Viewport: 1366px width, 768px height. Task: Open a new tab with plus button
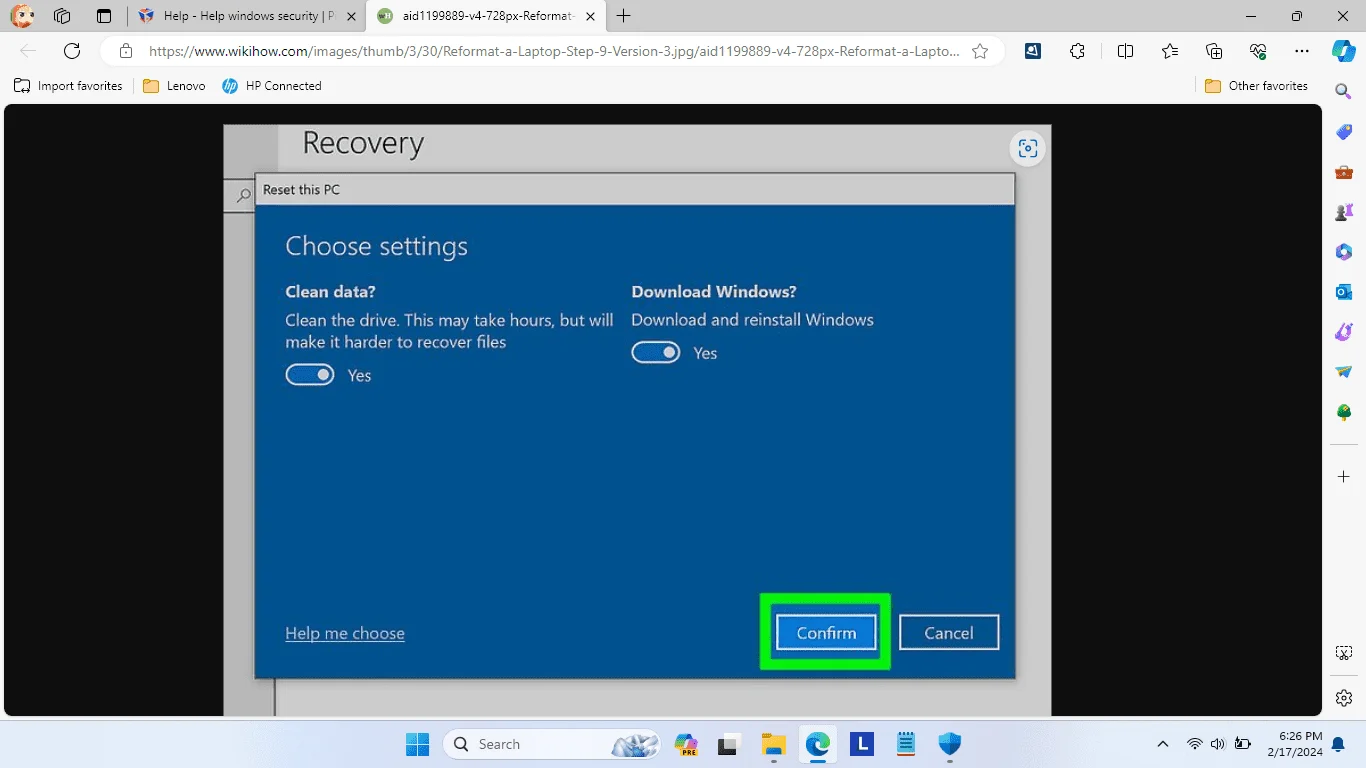(x=624, y=16)
